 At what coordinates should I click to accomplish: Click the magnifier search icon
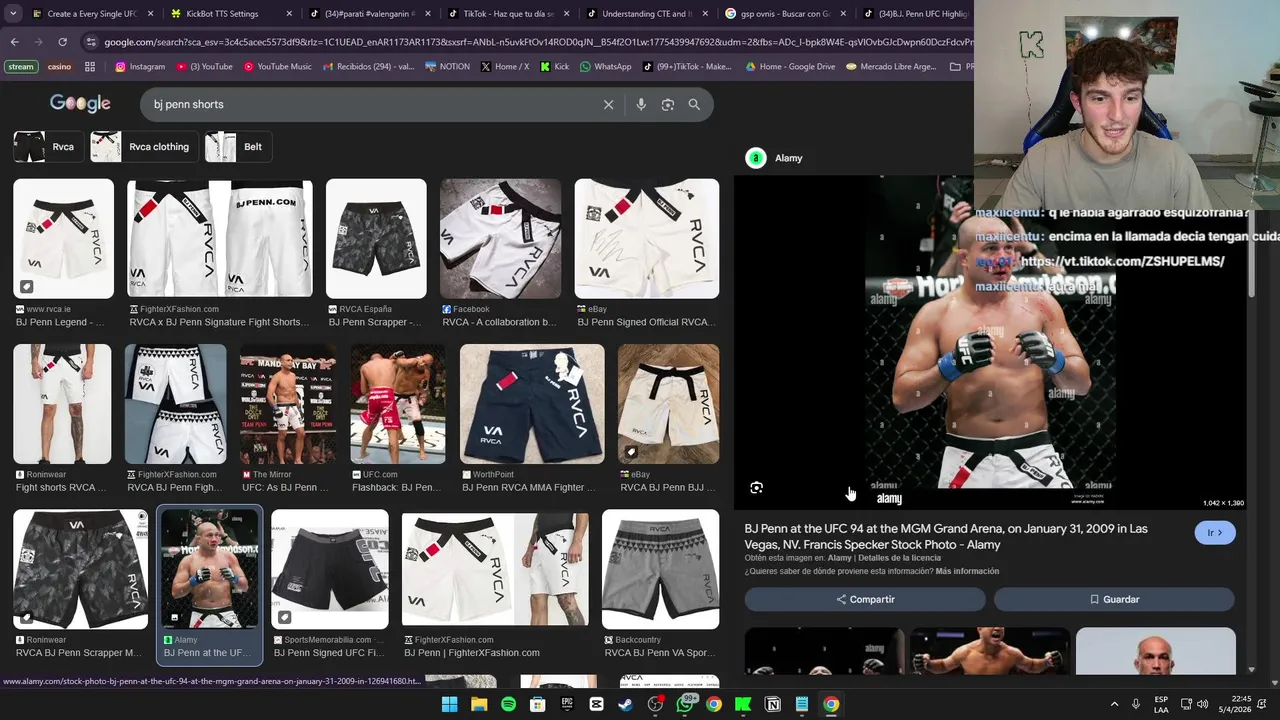click(x=694, y=104)
